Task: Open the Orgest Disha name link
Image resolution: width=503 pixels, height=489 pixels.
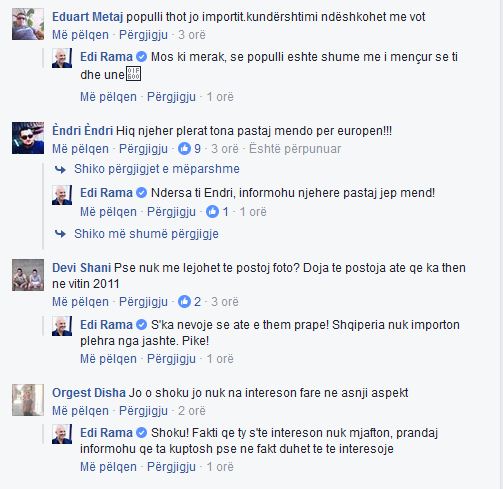Action: click(x=89, y=393)
